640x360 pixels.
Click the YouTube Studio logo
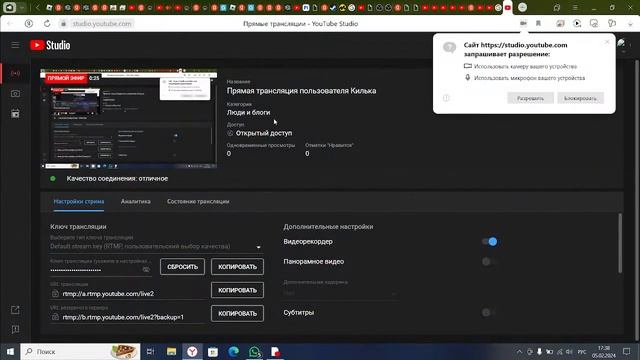point(50,45)
